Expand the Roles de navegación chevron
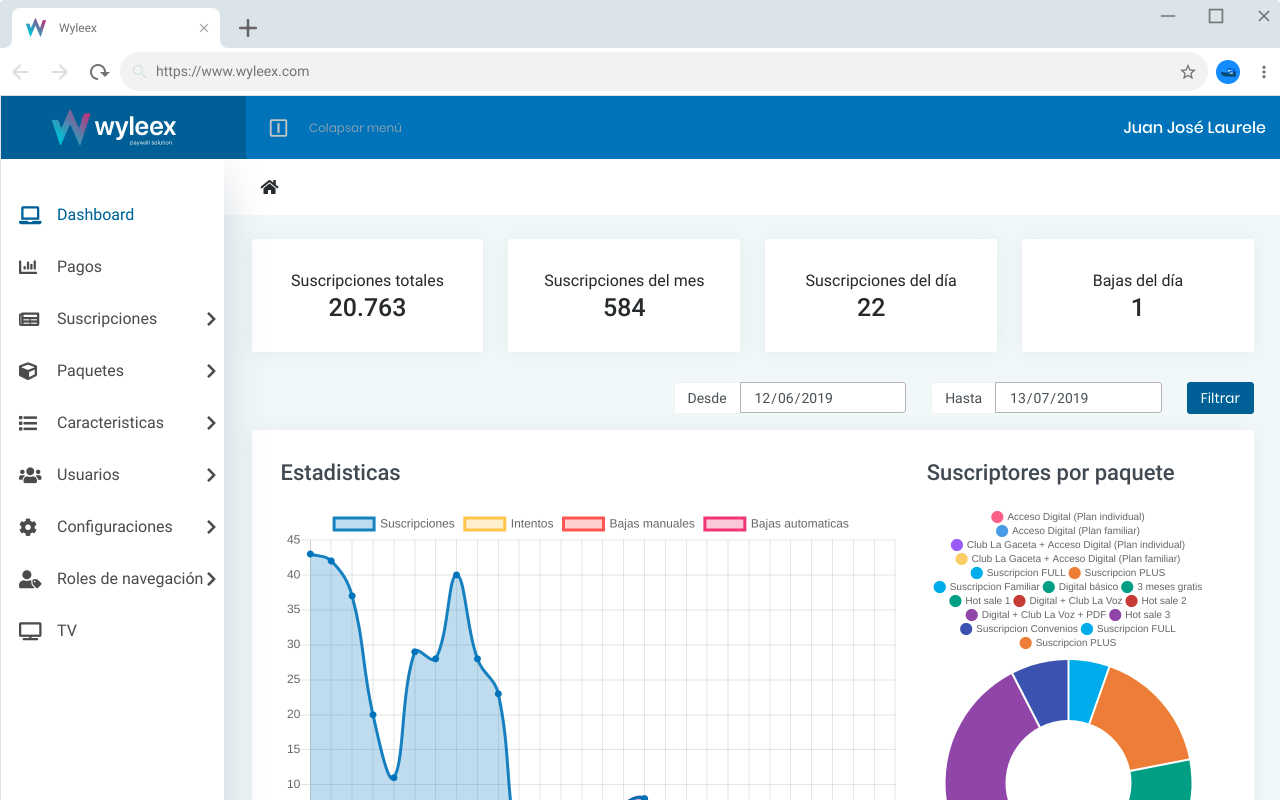 (x=211, y=579)
